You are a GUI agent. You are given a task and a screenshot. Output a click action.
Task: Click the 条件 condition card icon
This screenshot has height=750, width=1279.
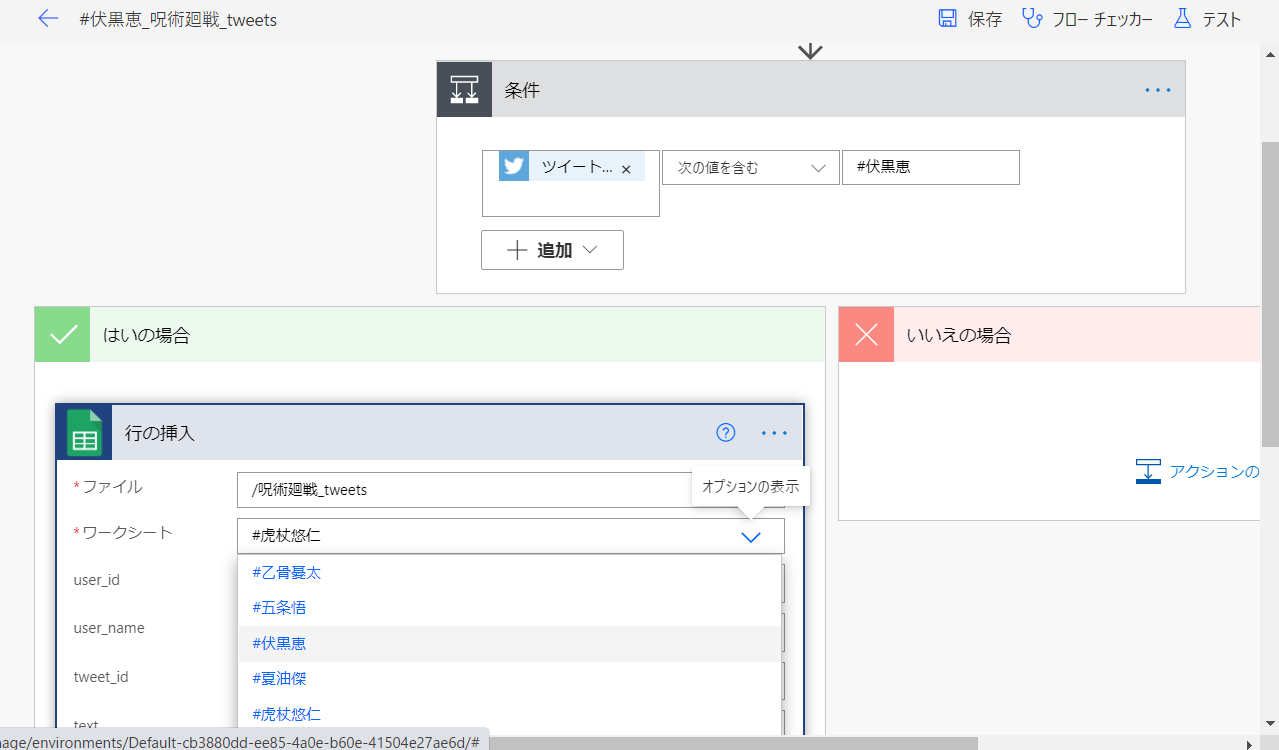coord(464,89)
